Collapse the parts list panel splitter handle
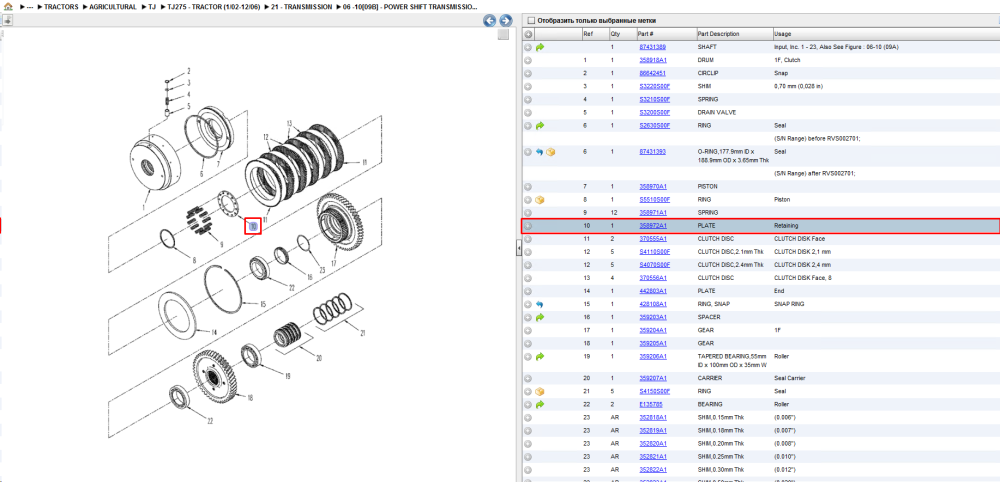This screenshot has height=482, width=1000. pyautogui.click(x=518, y=248)
